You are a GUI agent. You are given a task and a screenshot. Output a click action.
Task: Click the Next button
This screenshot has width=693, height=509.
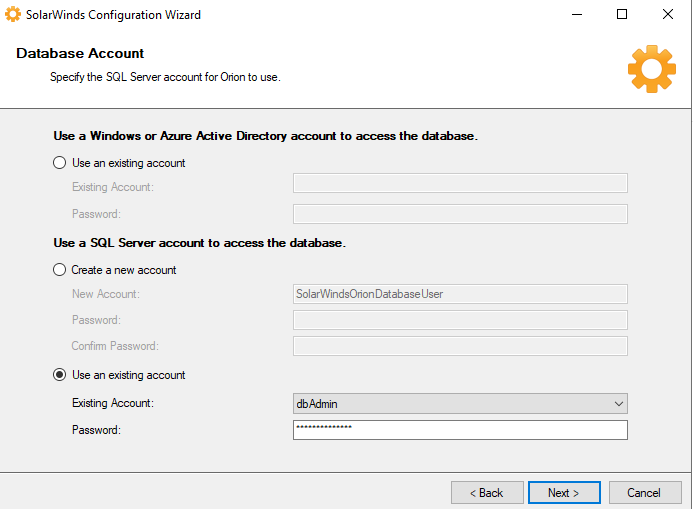[564, 492]
